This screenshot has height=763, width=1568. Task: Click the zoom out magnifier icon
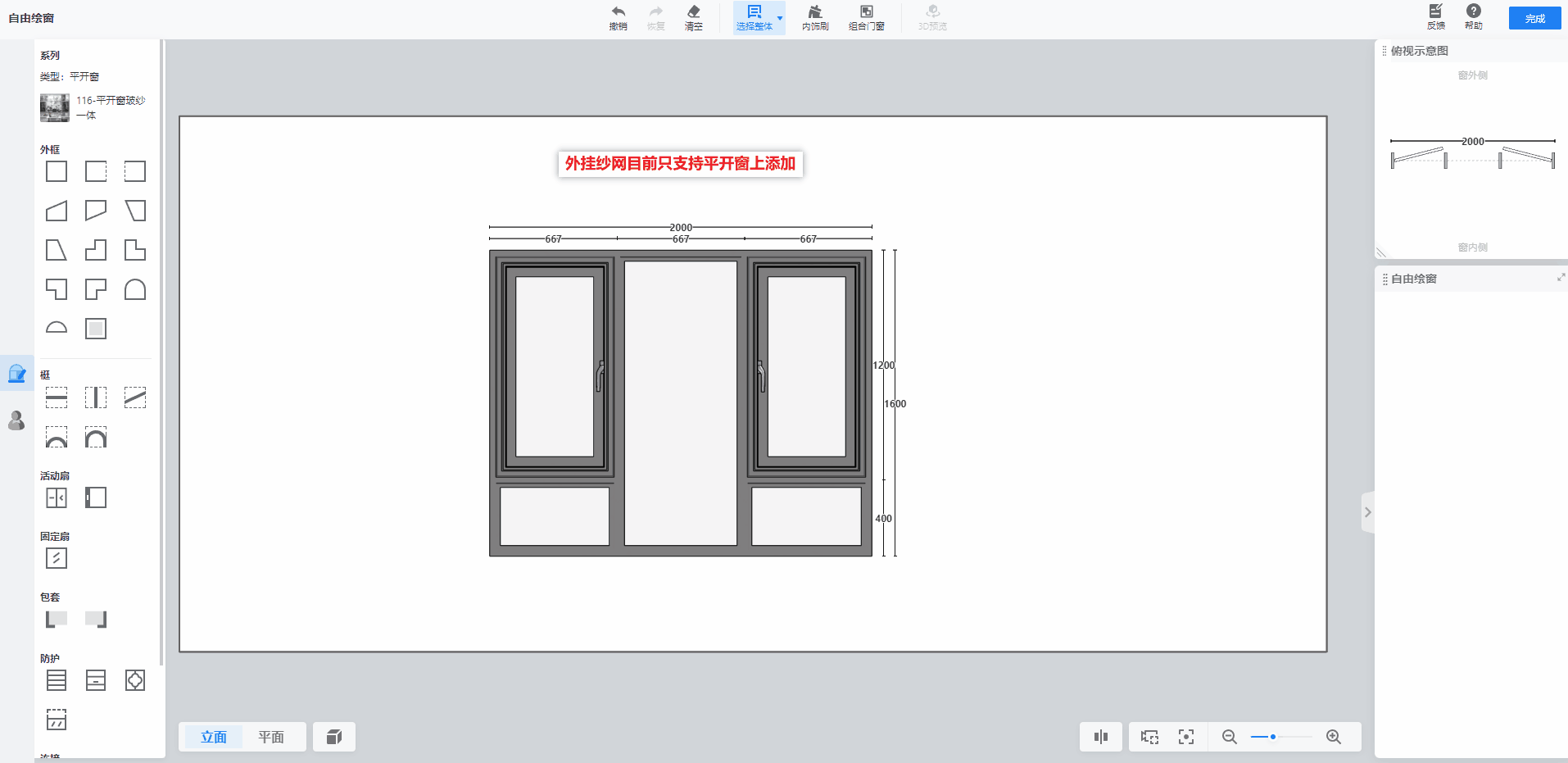tap(1229, 737)
